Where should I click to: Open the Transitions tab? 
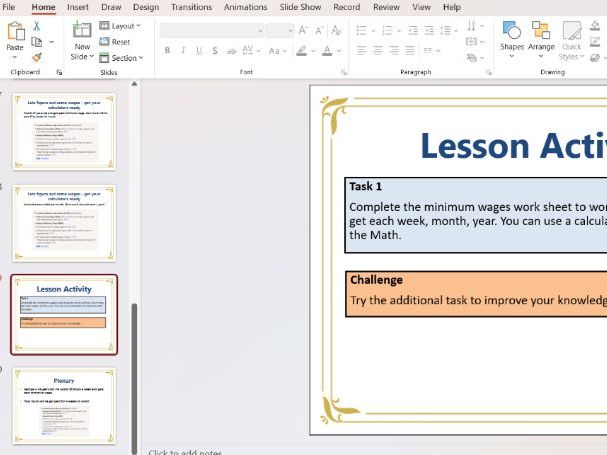[191, 7]
